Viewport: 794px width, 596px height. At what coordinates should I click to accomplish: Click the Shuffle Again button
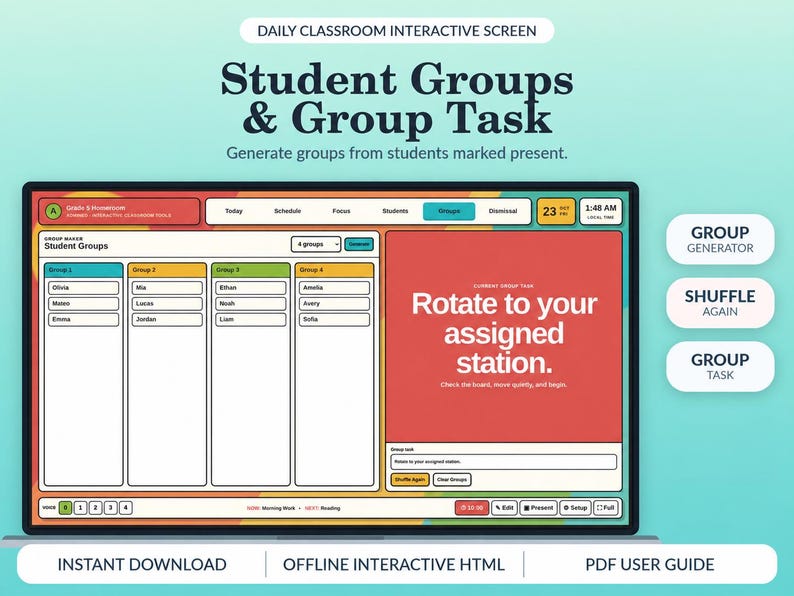(x=410, y=480)
